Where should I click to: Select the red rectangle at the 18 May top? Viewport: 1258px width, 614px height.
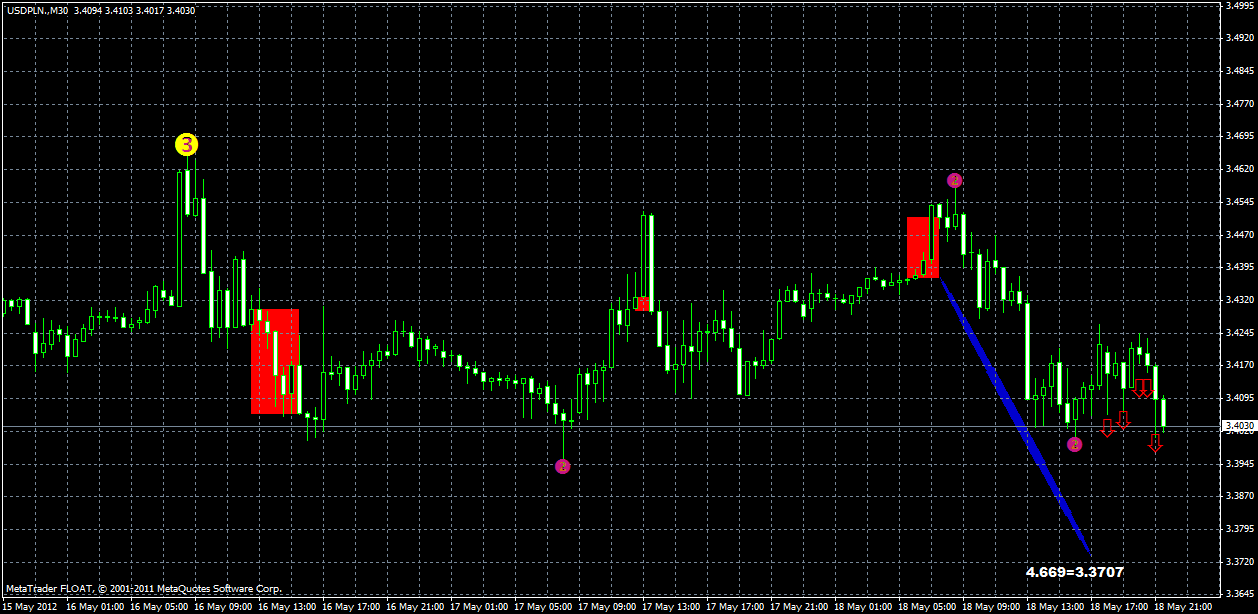pos(922,245)
